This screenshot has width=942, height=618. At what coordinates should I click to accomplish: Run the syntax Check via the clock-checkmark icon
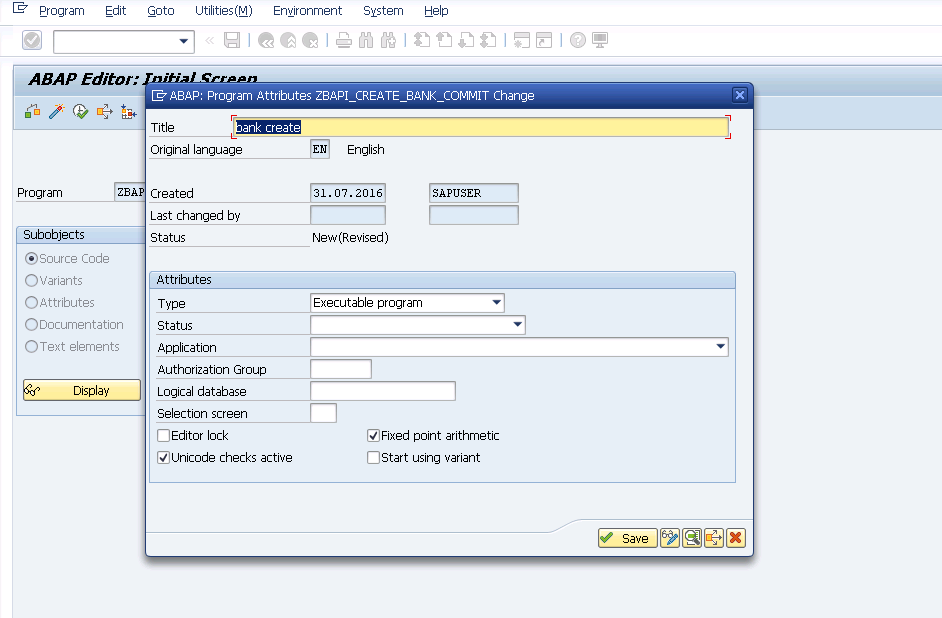pos(80,111)
